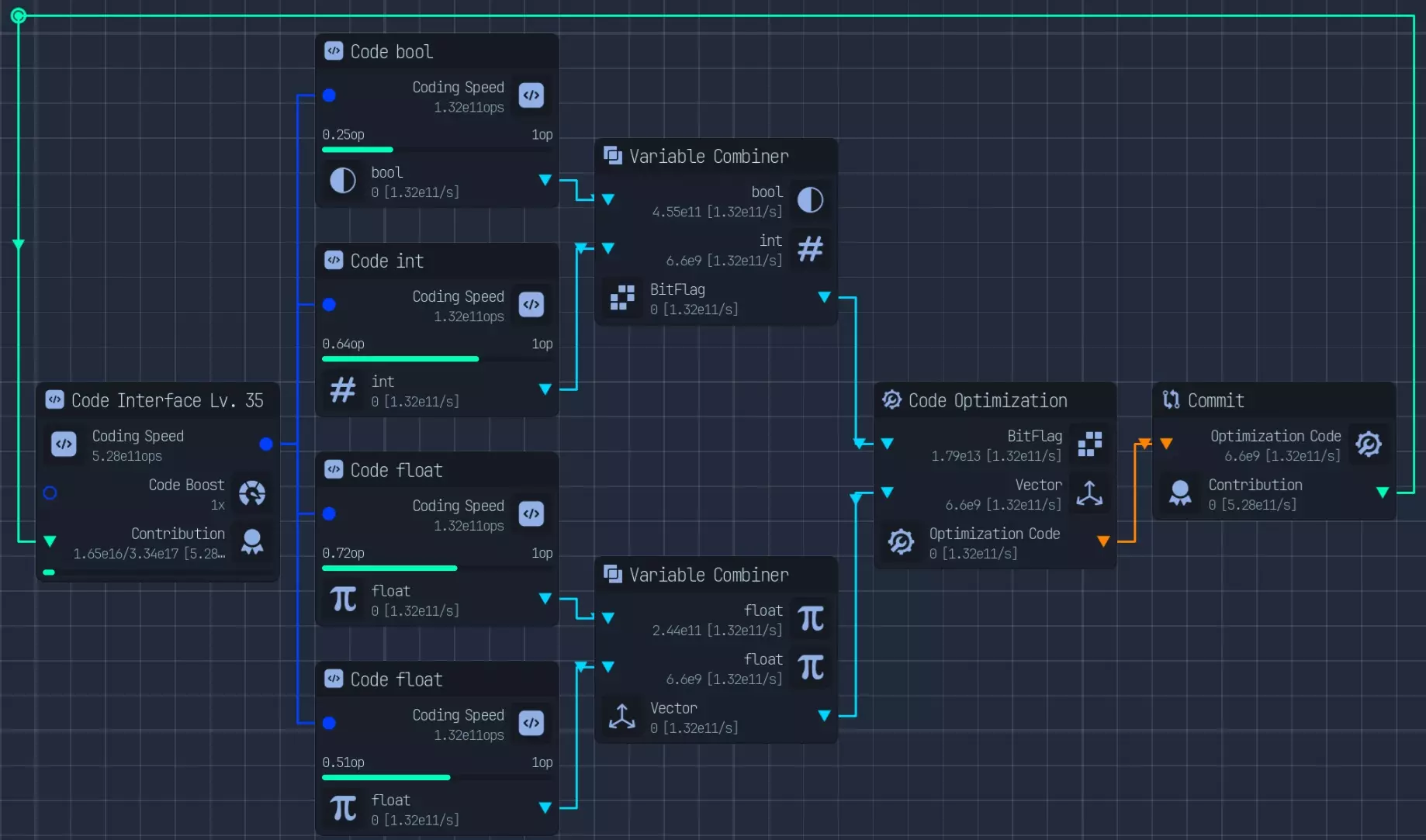Click the half-circle bool icon in Code bool
Image resolution: width=1426 pixels, height=840 pixels.
tap(343, 181)
